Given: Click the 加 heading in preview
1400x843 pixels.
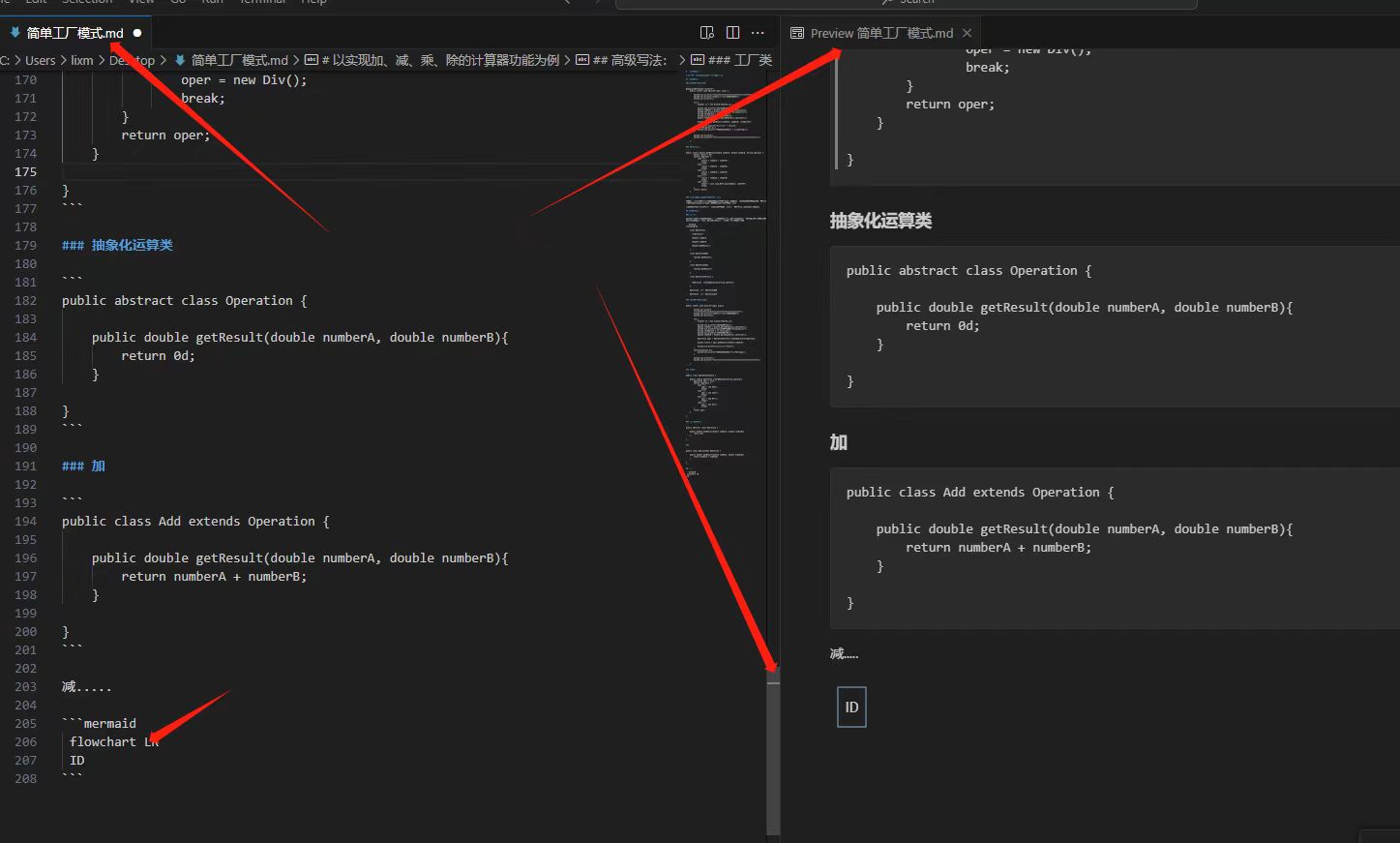Looking at the screenshot, I should coord(839,442).
